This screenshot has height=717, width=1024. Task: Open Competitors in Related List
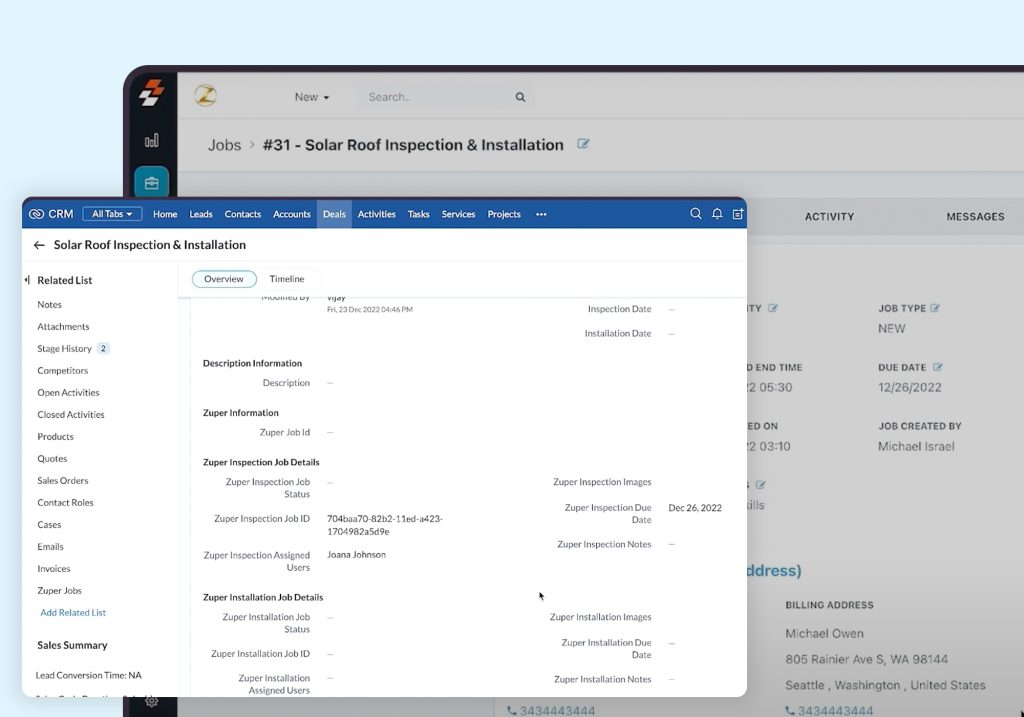(63, 370)
